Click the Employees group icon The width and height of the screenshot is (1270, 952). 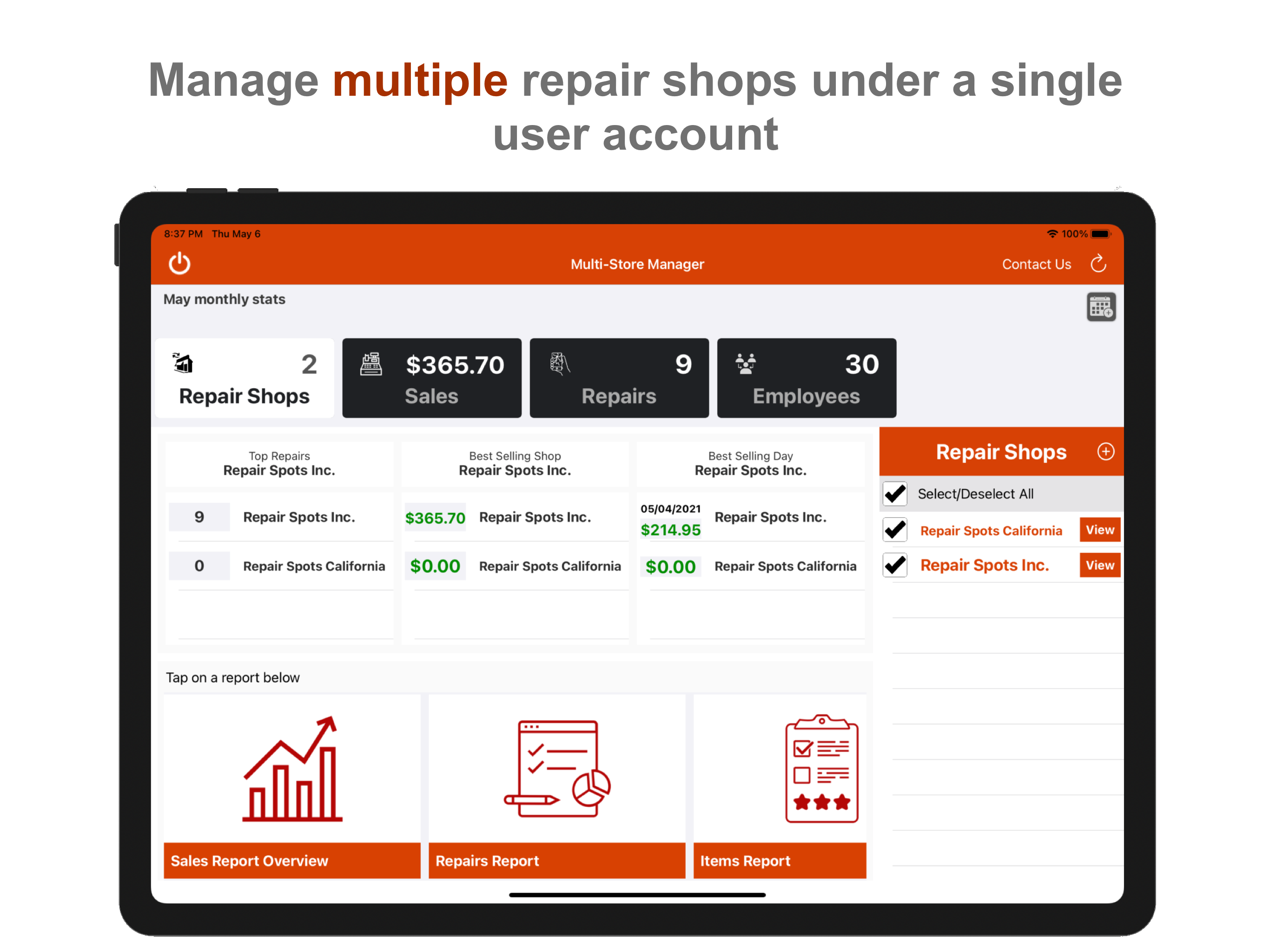click(745, 364)
